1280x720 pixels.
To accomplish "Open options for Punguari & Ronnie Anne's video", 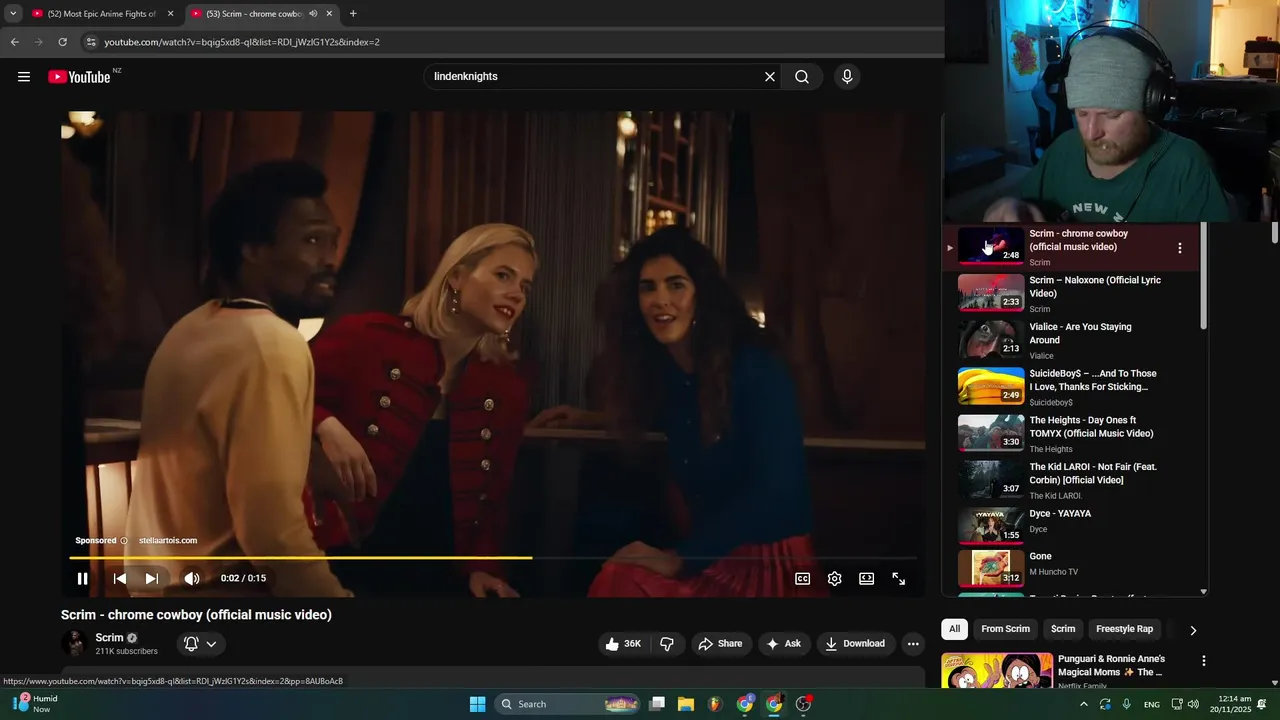I will point(1204,661).
